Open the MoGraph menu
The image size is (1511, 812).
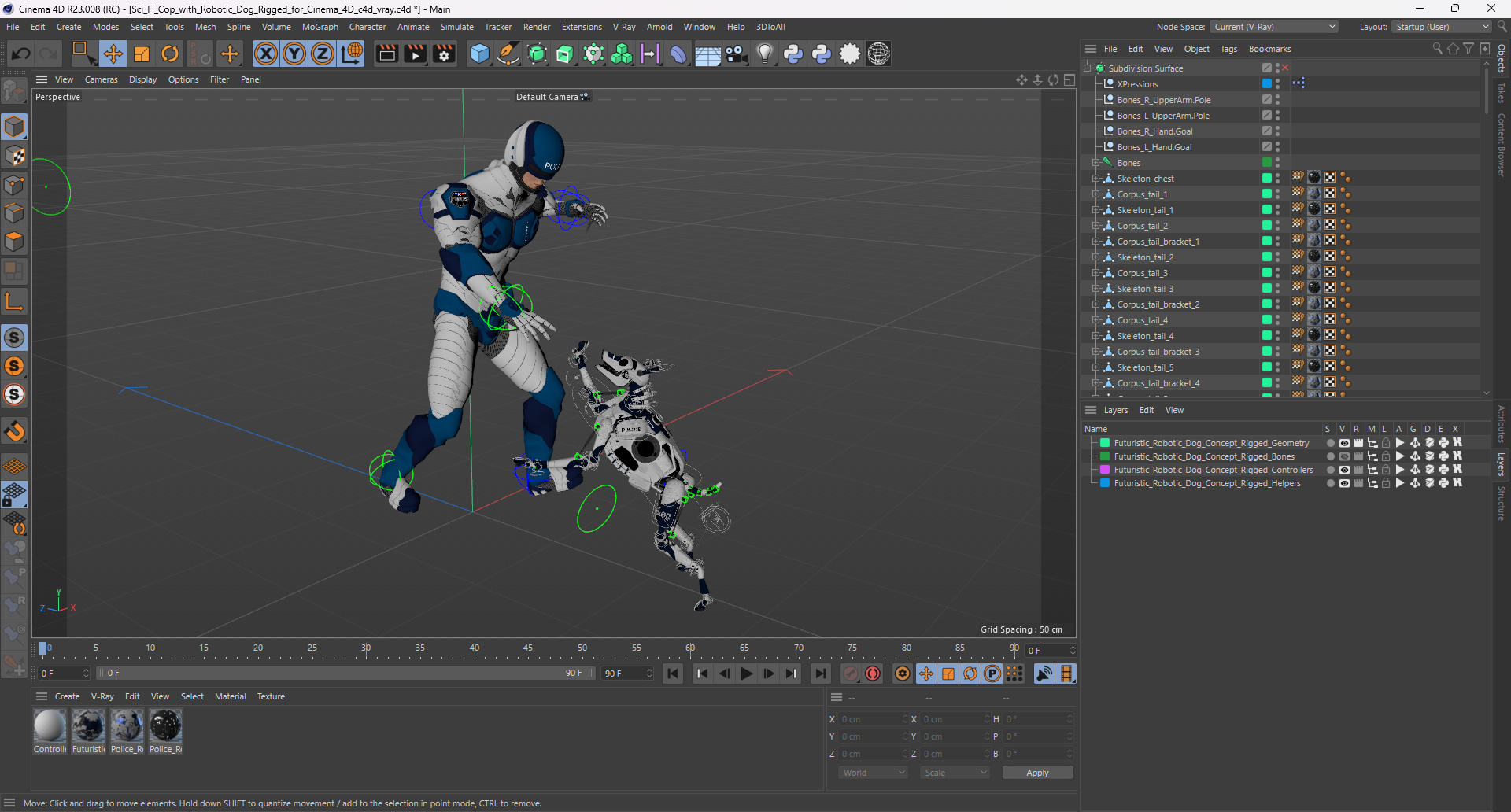[x=320, y=27]
